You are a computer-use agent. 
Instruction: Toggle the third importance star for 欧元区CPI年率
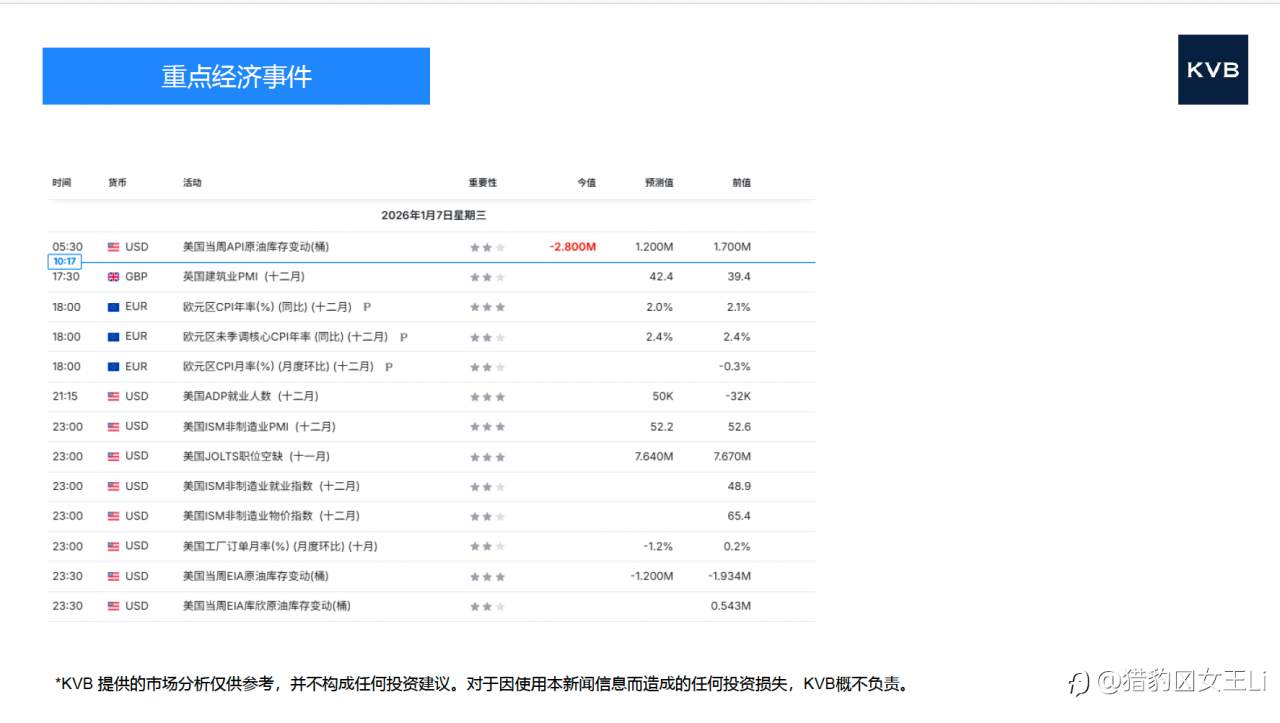[x=499, y=307]
